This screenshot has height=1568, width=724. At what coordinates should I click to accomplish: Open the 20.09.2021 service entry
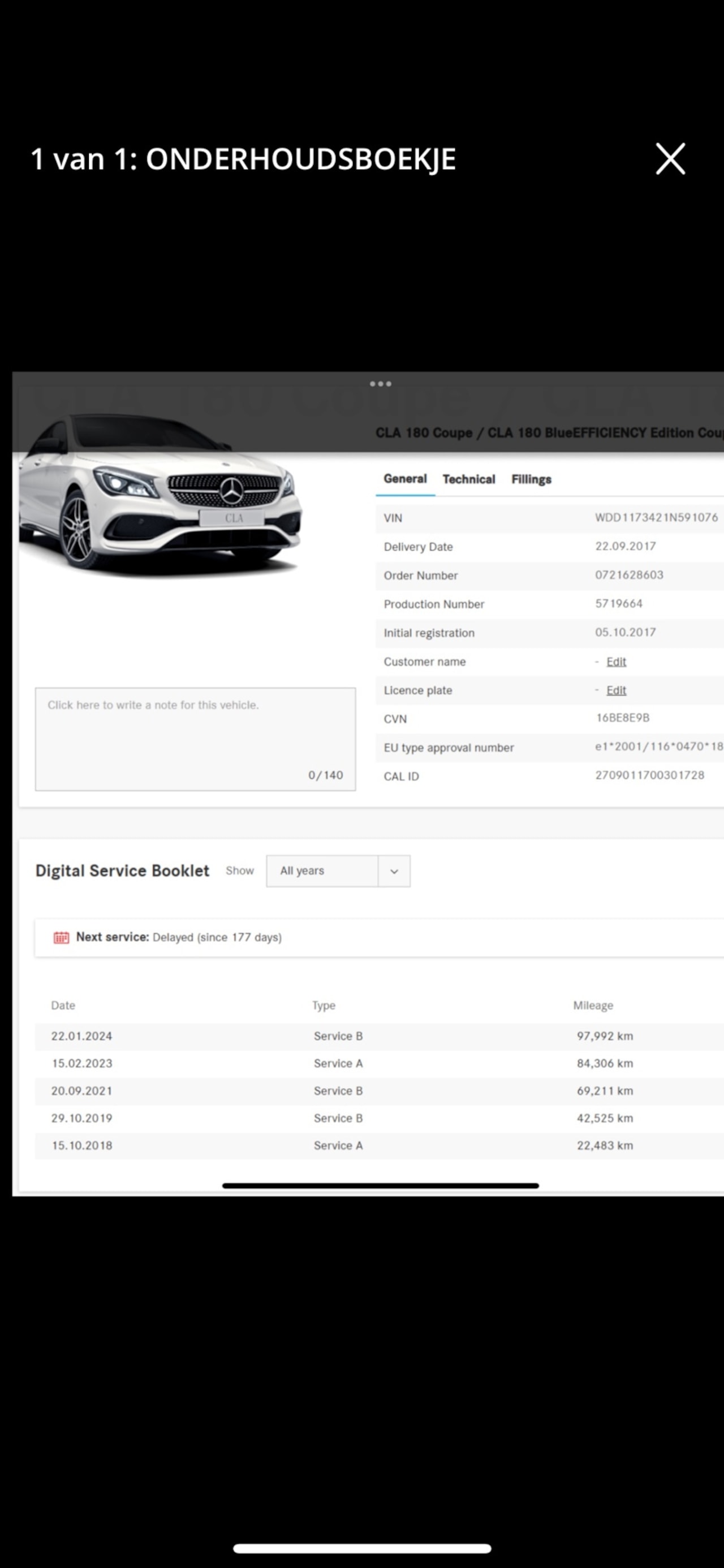tap(379, 1091)
